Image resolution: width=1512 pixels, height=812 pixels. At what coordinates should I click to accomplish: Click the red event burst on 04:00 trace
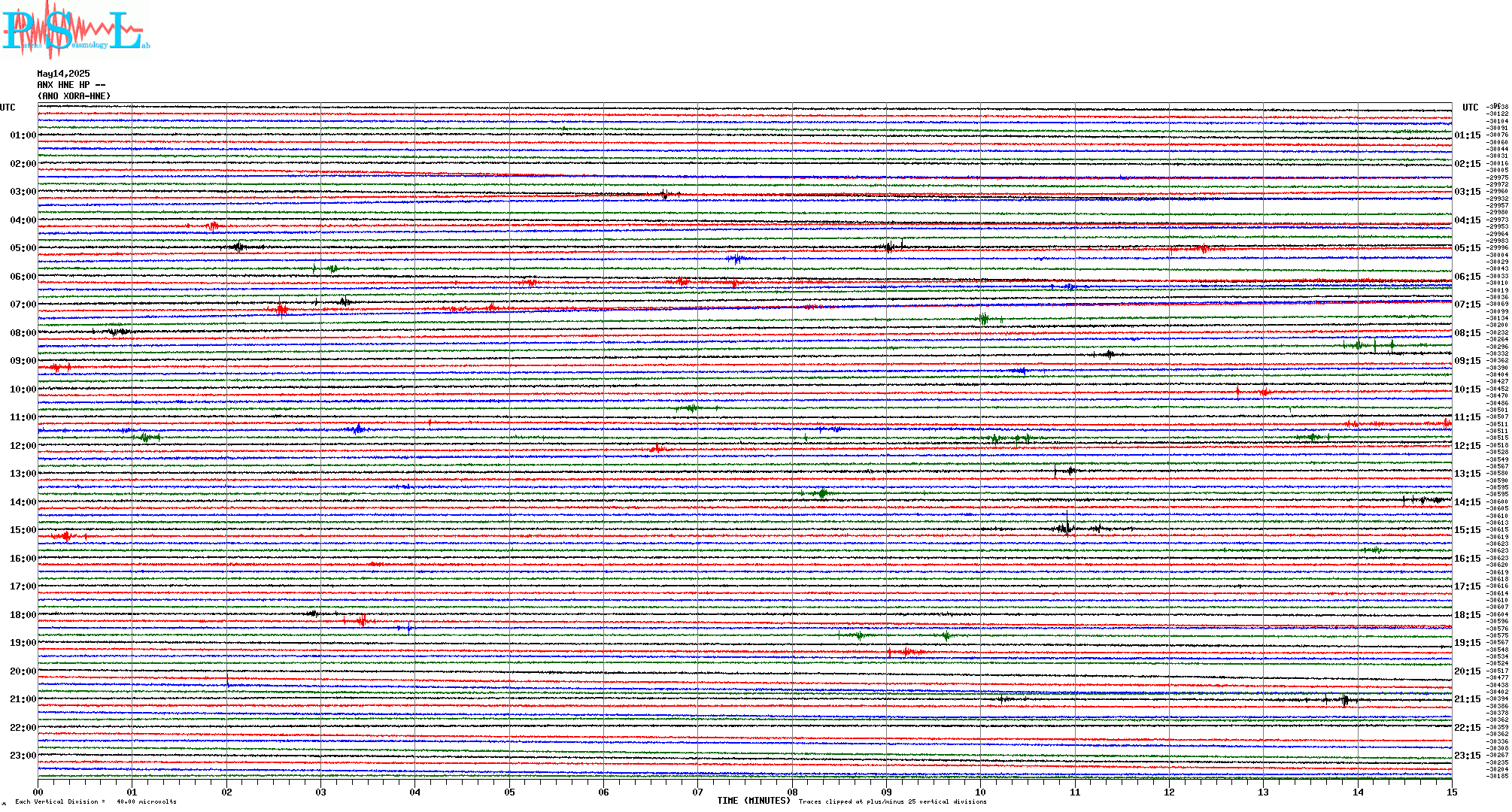click(x=213, y=226)
